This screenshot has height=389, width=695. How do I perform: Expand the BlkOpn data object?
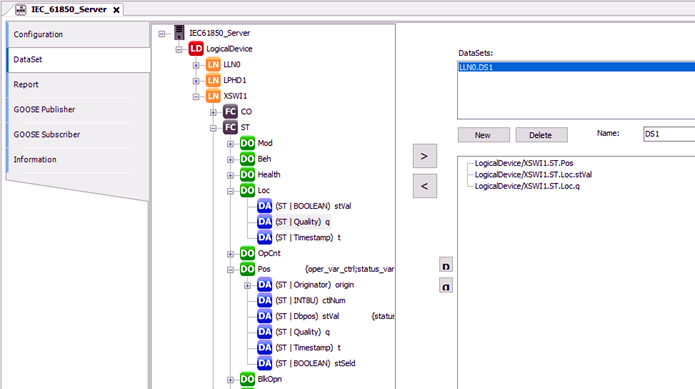click(230, 380)
